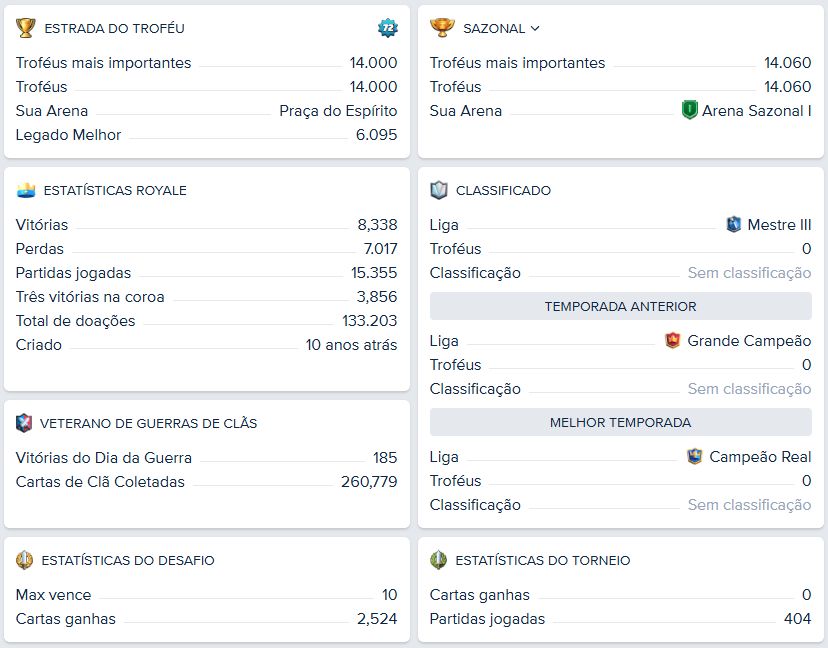Click the Max vence value 10
Image resolution: width=828 pixels, height=648 pixels.
[390, 595]
